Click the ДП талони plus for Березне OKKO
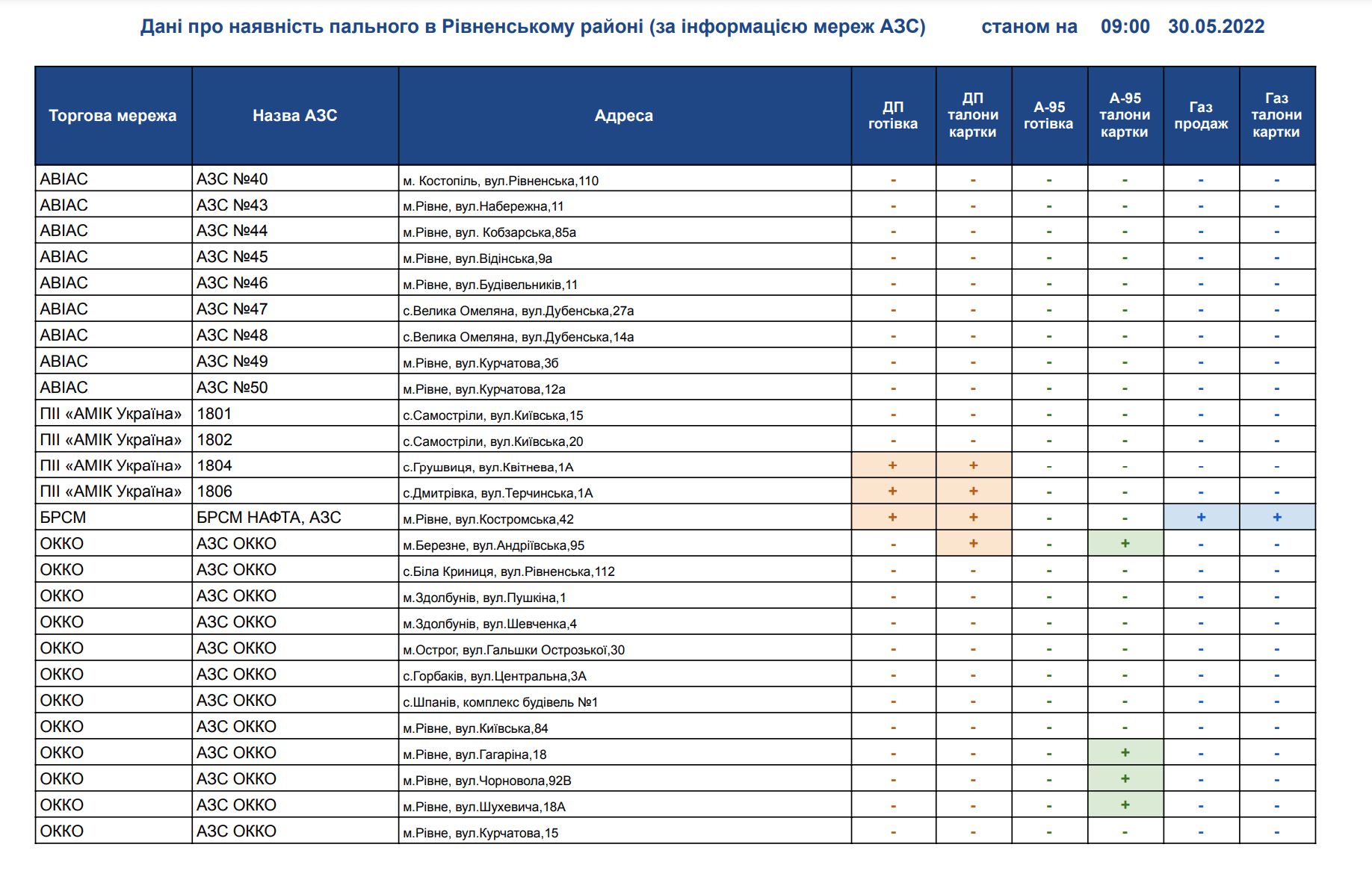Viewport: 1372px width, 871px height. (973, 543)
